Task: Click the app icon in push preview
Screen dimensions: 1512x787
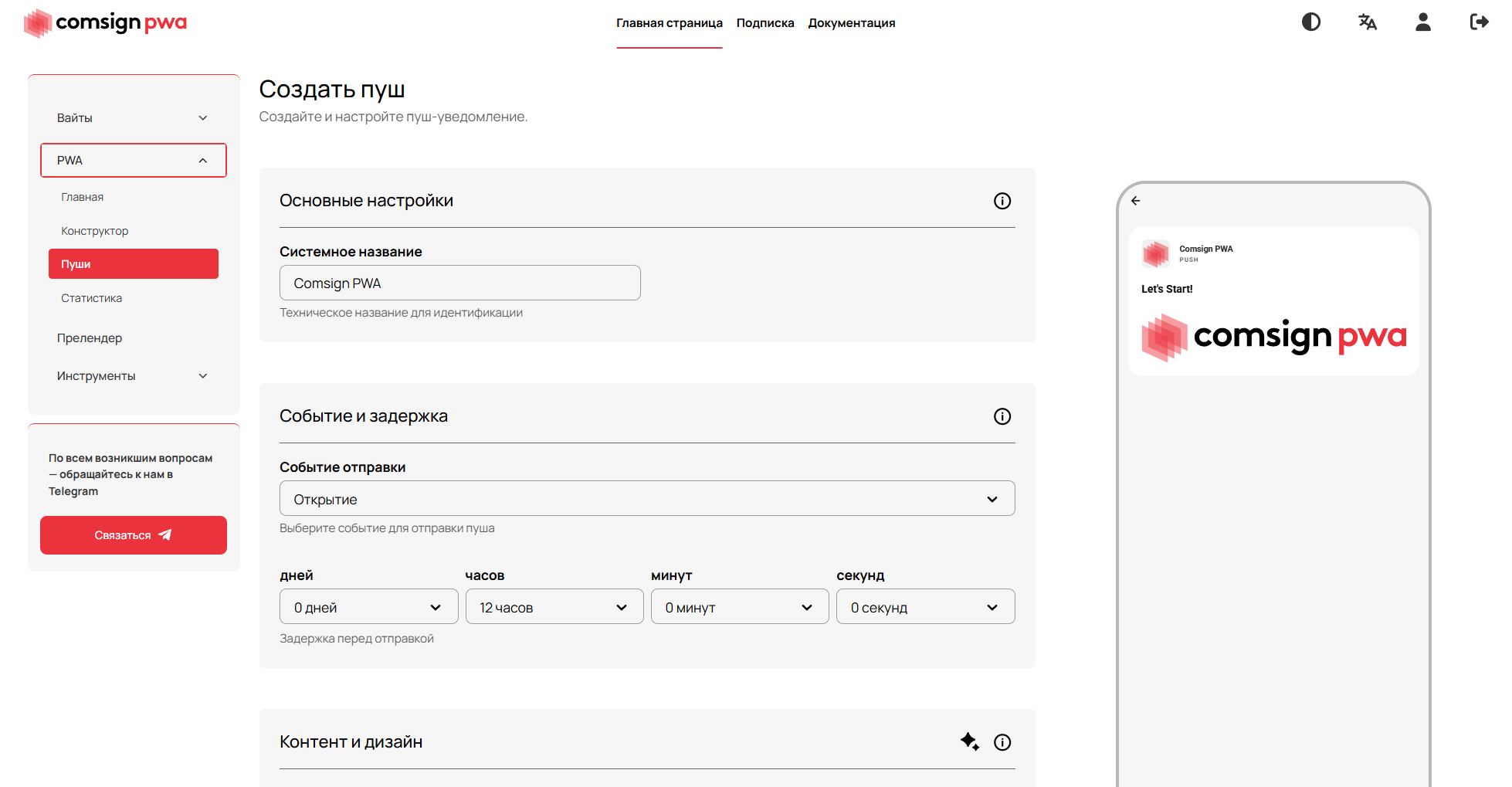Action: click(x=1156, y=253)
